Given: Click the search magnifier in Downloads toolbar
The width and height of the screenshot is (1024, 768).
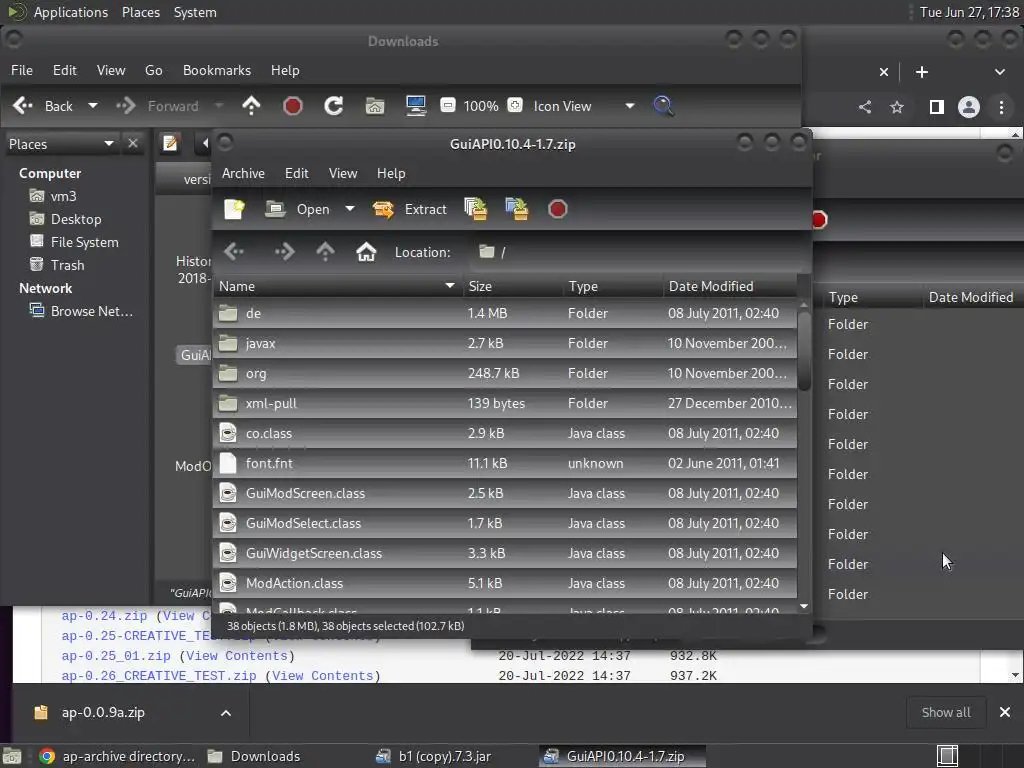Looking at the screenshot, I should click(x=664, y=106).
